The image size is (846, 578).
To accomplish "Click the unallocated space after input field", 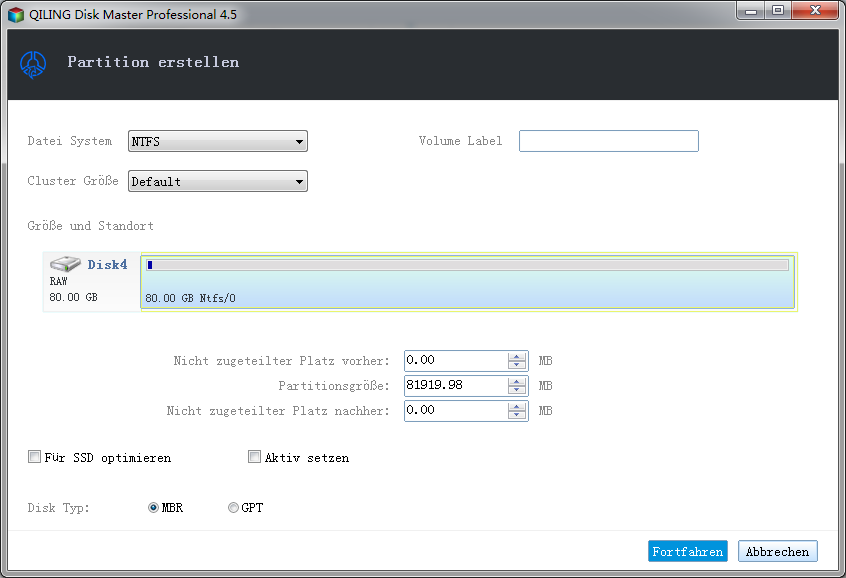I will (x=456, y=411).
